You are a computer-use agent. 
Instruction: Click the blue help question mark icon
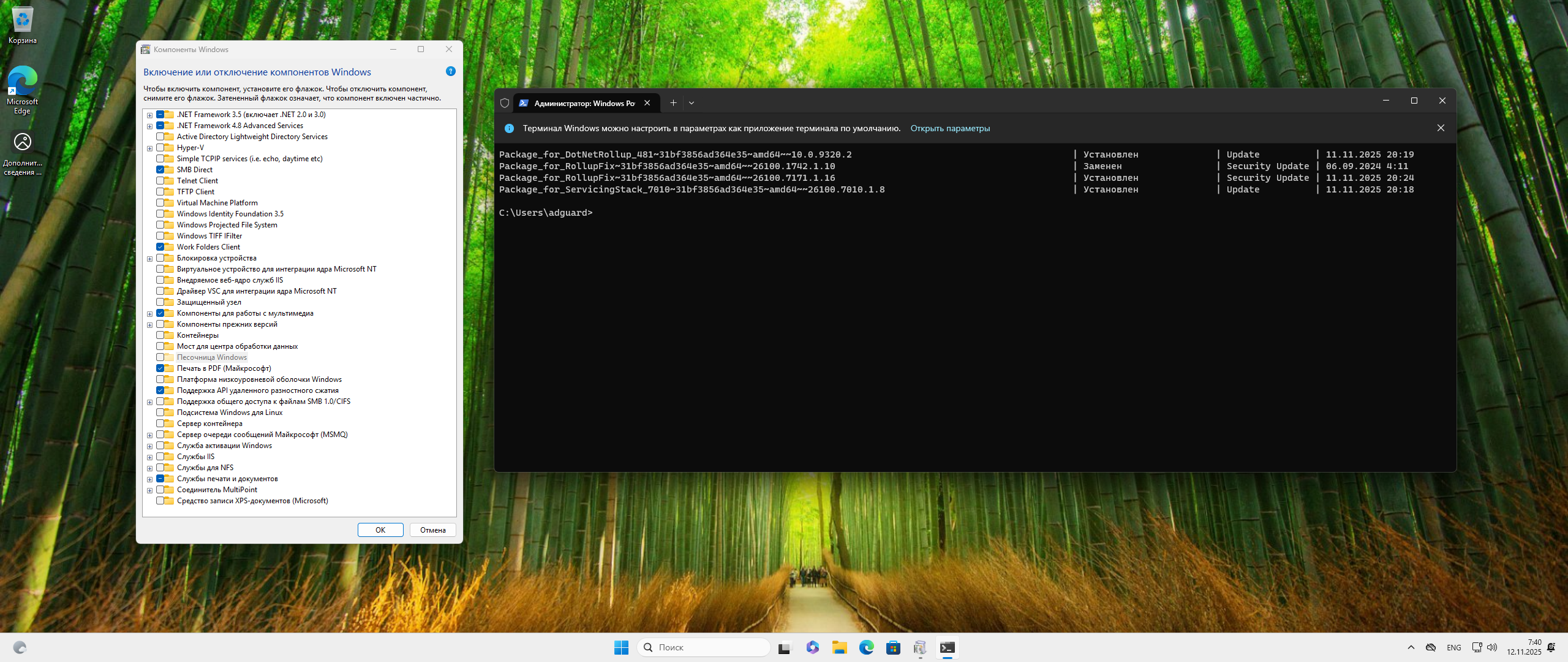coord(451,72)
